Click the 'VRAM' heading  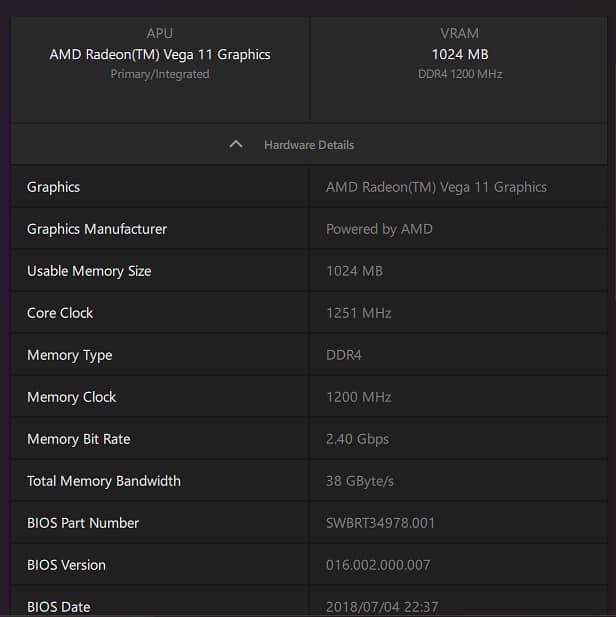pyautogui.click(x=460, y=33)
